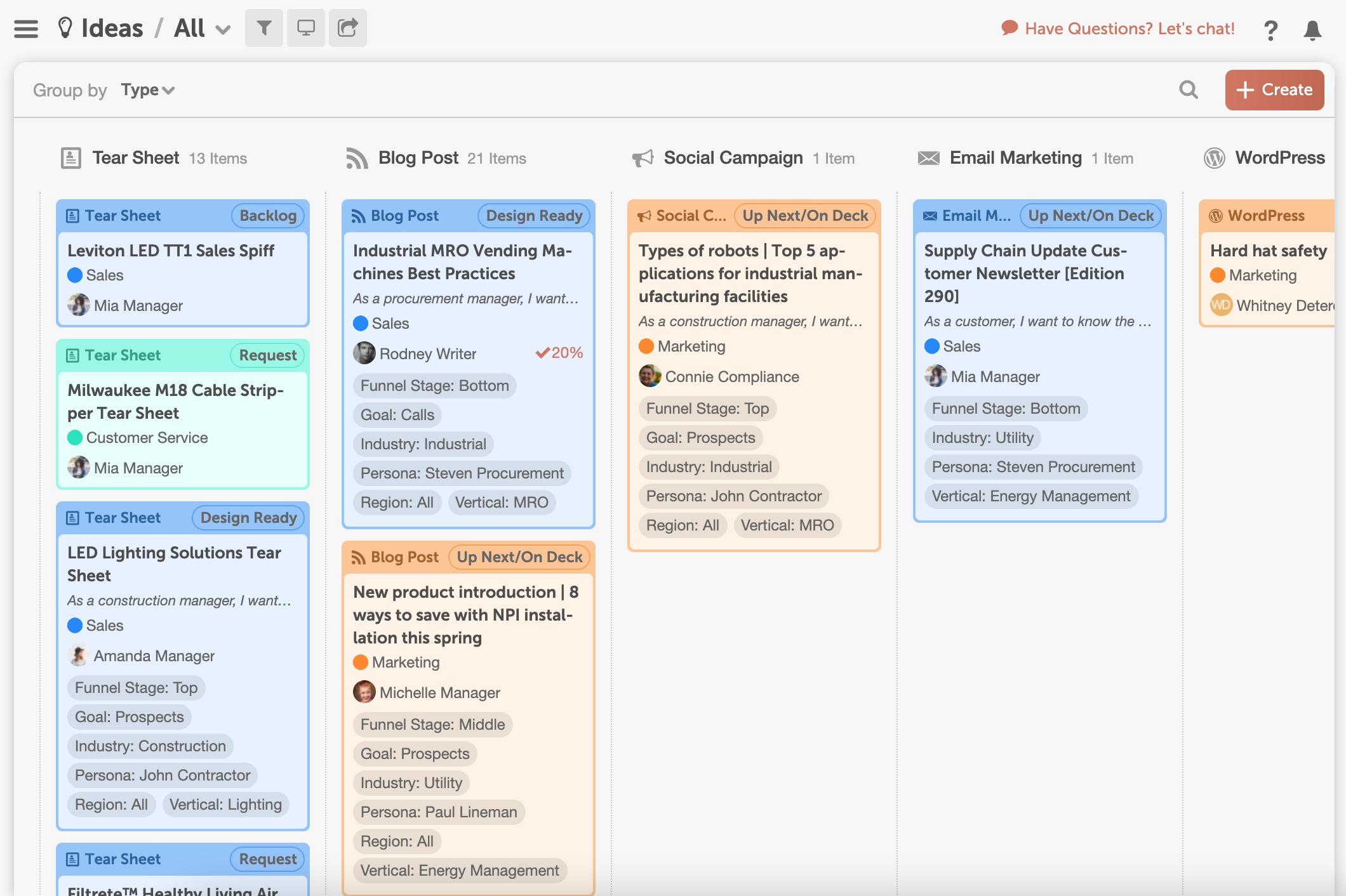The height and width of the screenshot is (896, 1346).
Task: Click the WordPress column title
Action: tap(1280, 158)
